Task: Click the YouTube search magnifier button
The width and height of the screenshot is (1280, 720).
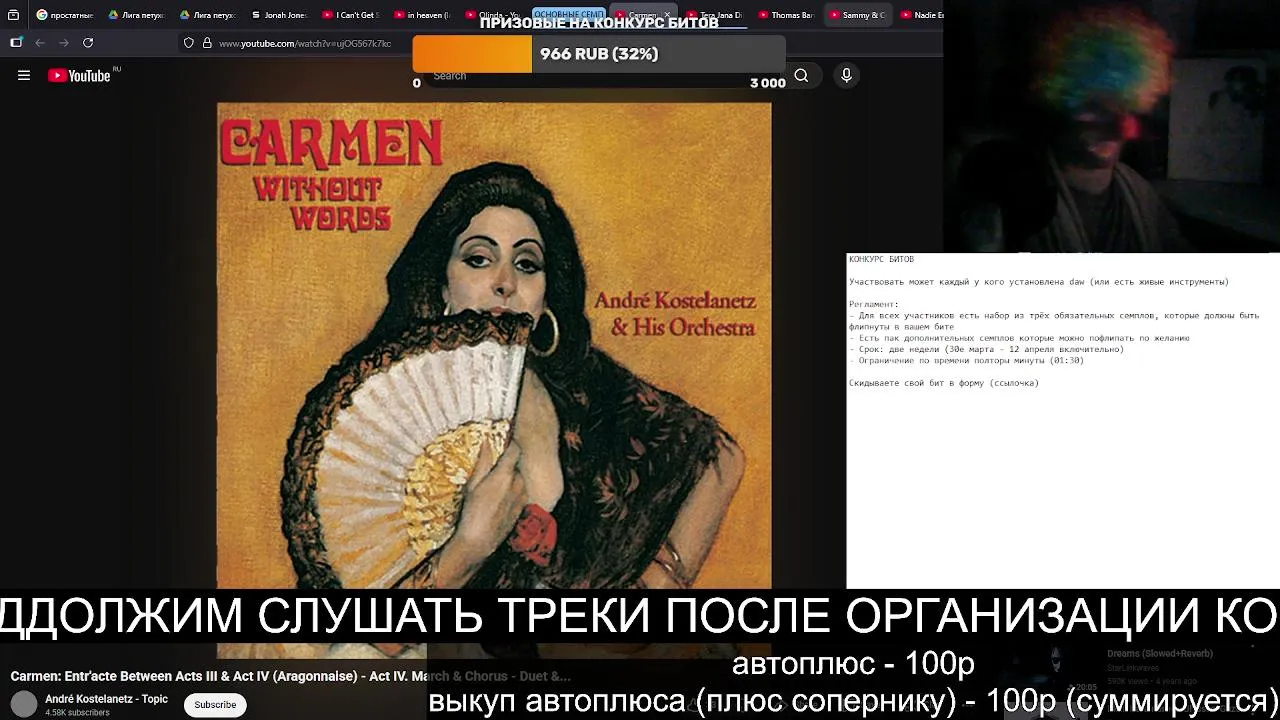Action: point(801,75)
